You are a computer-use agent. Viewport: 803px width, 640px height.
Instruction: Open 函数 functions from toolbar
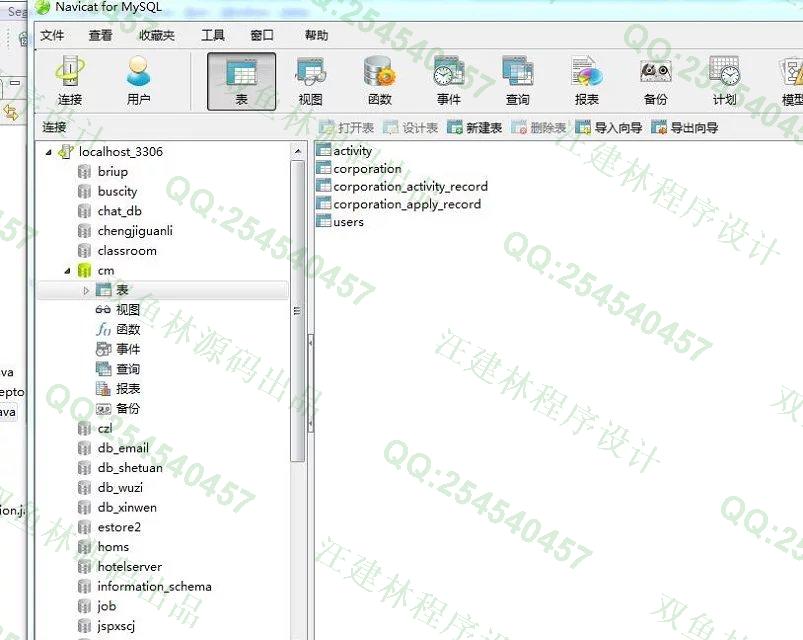pos(379,81)
